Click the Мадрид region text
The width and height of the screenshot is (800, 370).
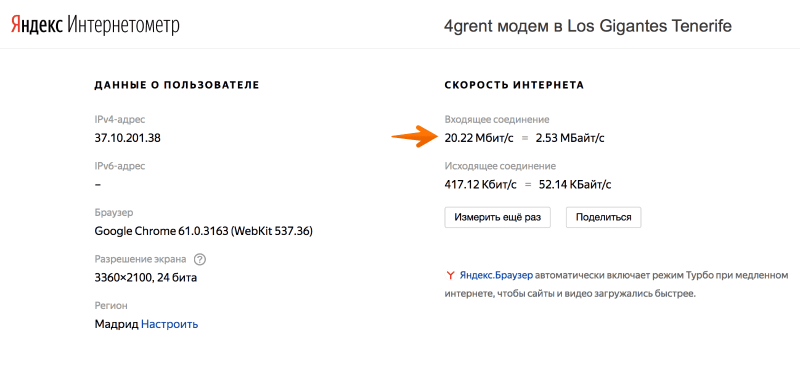(116, 324)
